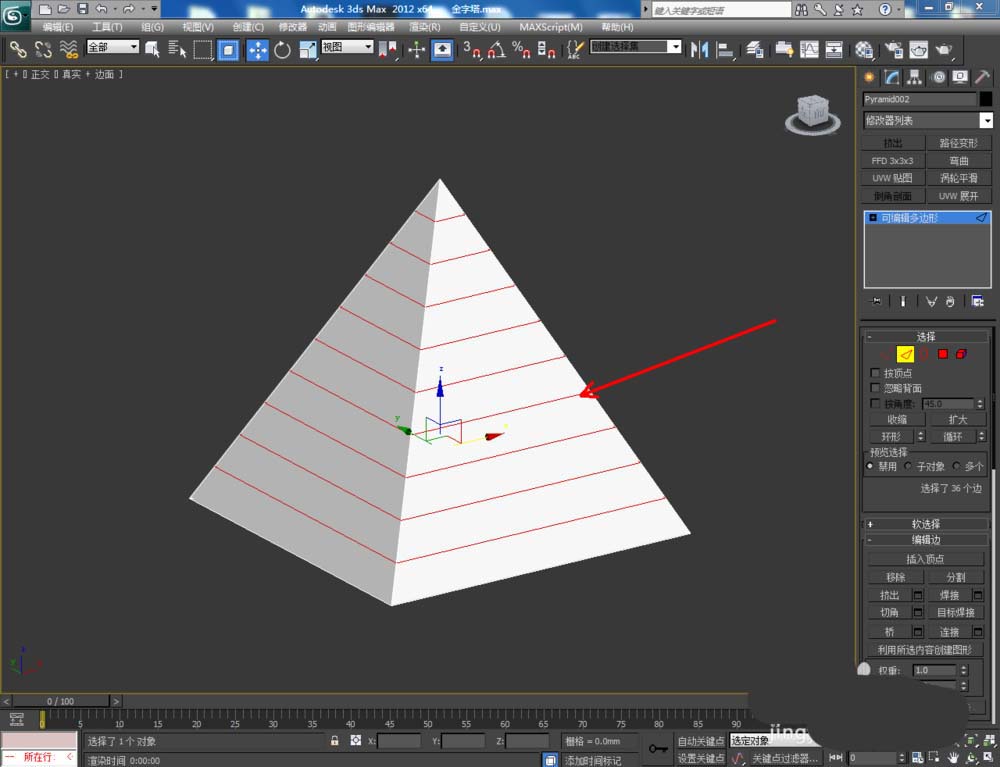The height and width of the screenshot is (767, 1000).
Task: Expand the 软选择 rollout
Action: pos(925,524)
